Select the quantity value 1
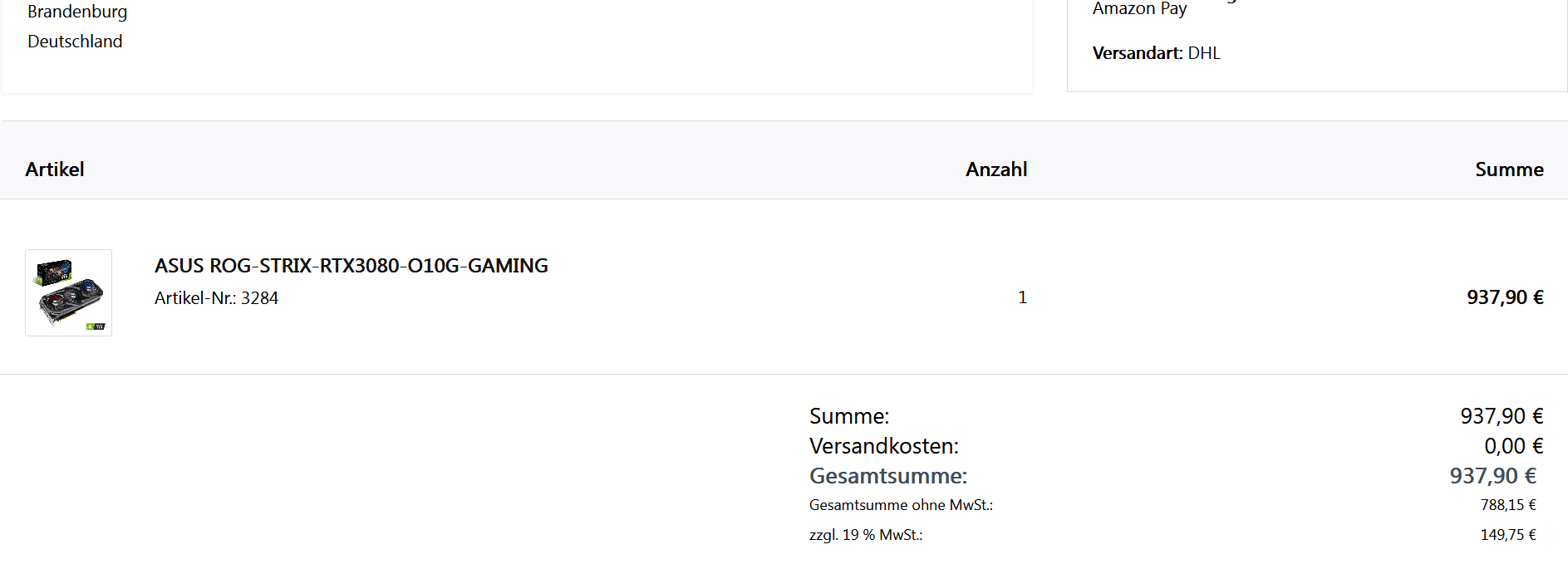The image size is (1568, 574). click(1023, 297)
